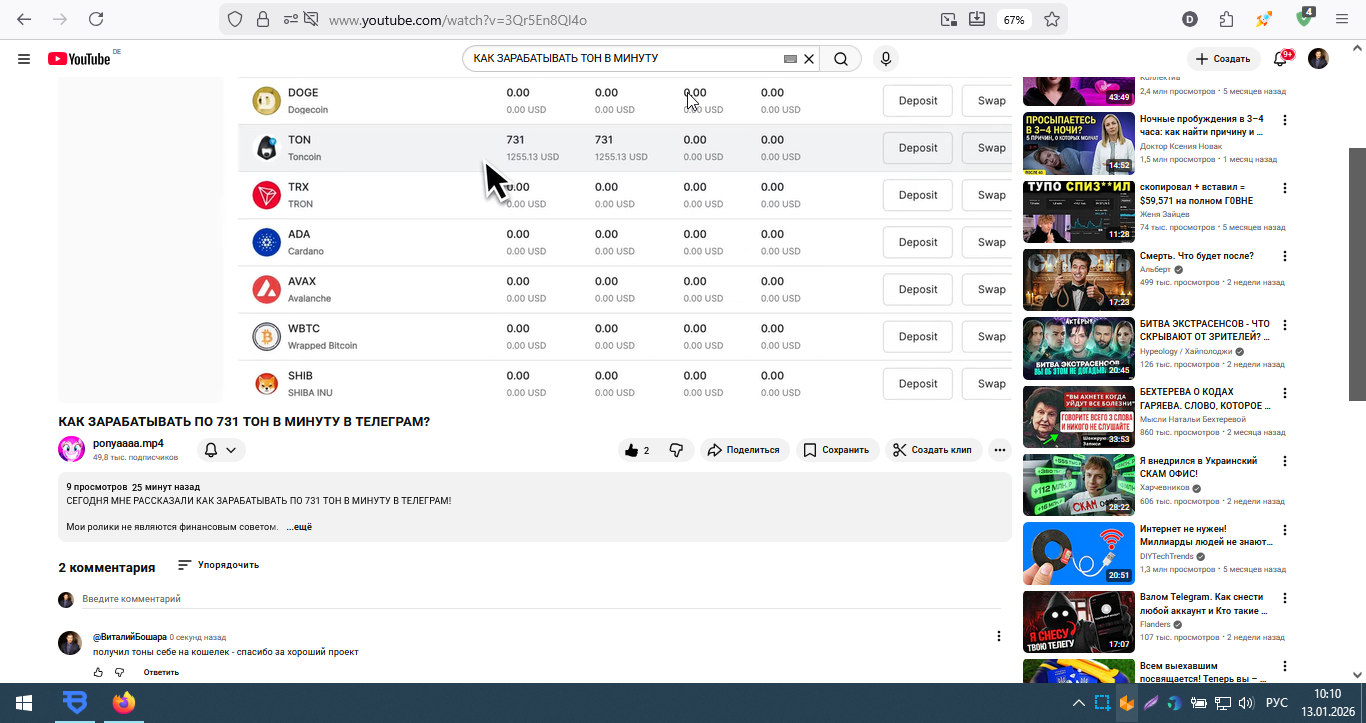Open the Firefox tracking protection shield
This screenshot has width=1366, height=723.
coord(235,19)
